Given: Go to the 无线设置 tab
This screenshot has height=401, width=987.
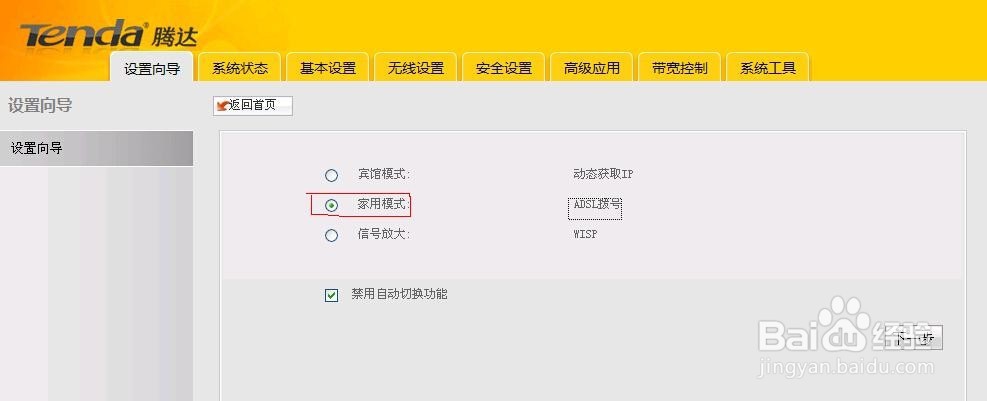Looking at the screenshot, I should click(x=415, y=67).
